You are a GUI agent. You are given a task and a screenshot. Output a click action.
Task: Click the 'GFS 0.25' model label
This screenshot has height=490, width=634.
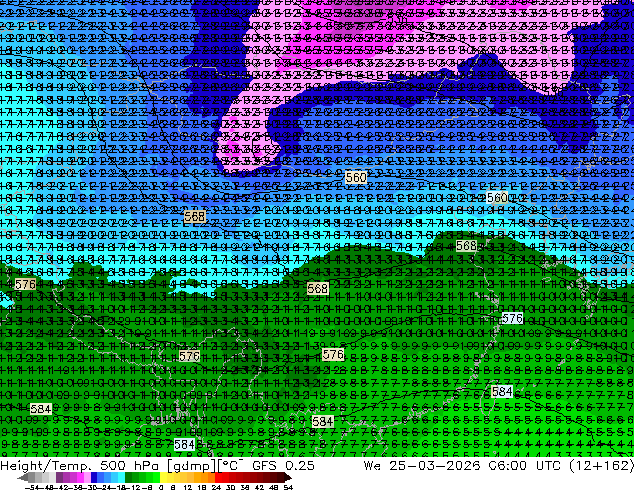[x=283, y=465]
